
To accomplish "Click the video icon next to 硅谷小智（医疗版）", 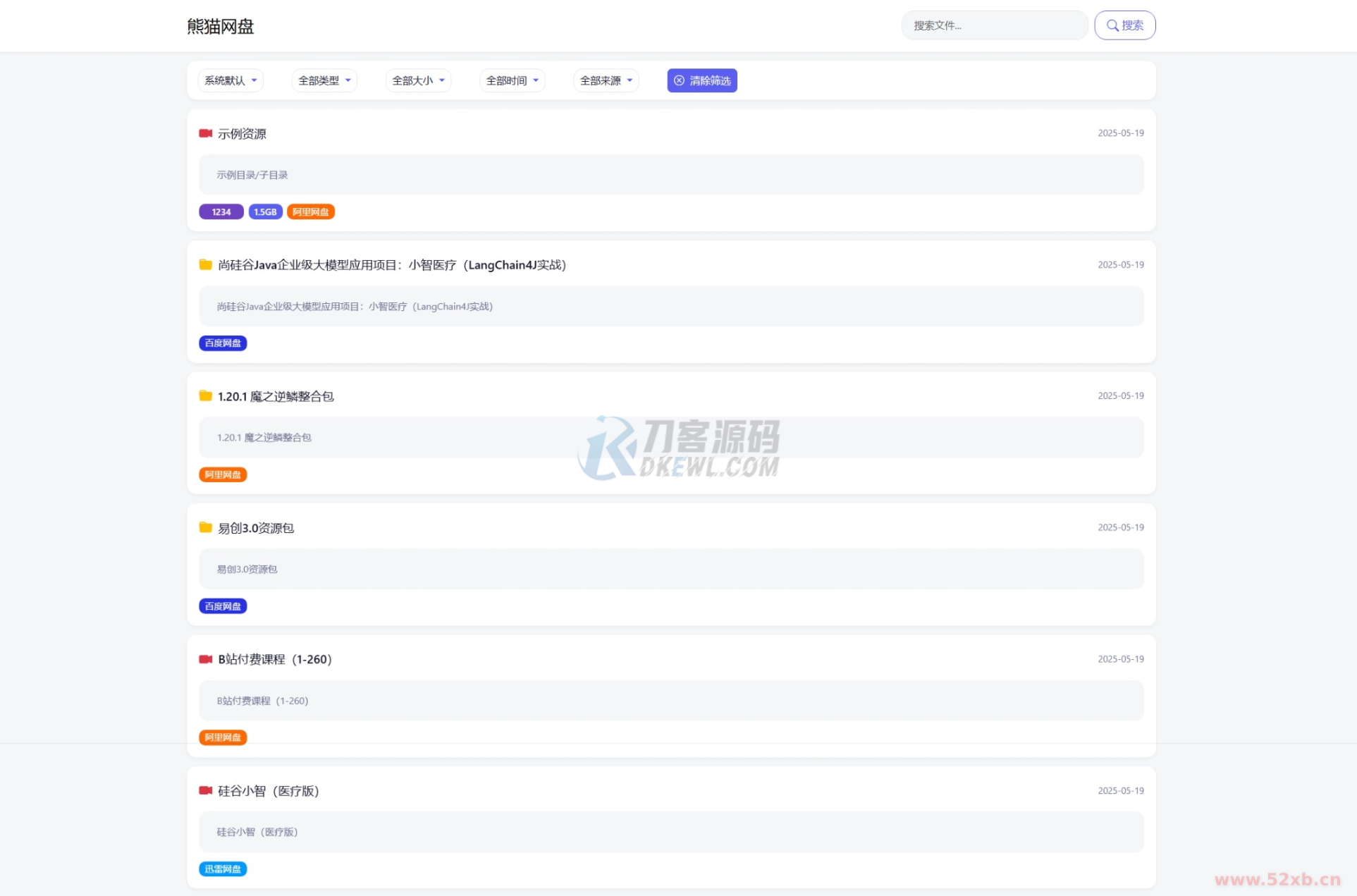I will [205, 790].
